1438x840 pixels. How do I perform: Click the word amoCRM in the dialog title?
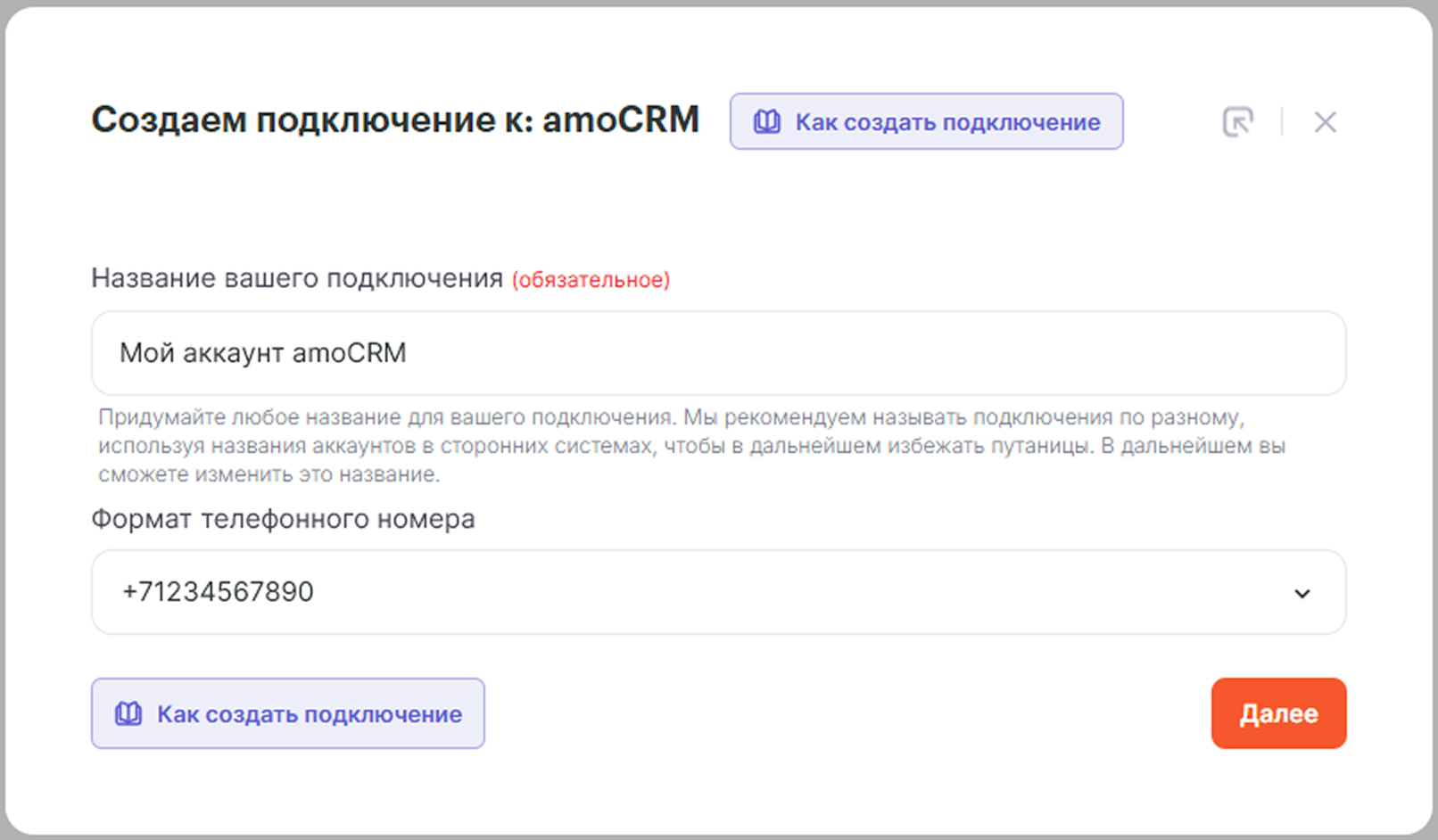(621, 120)
